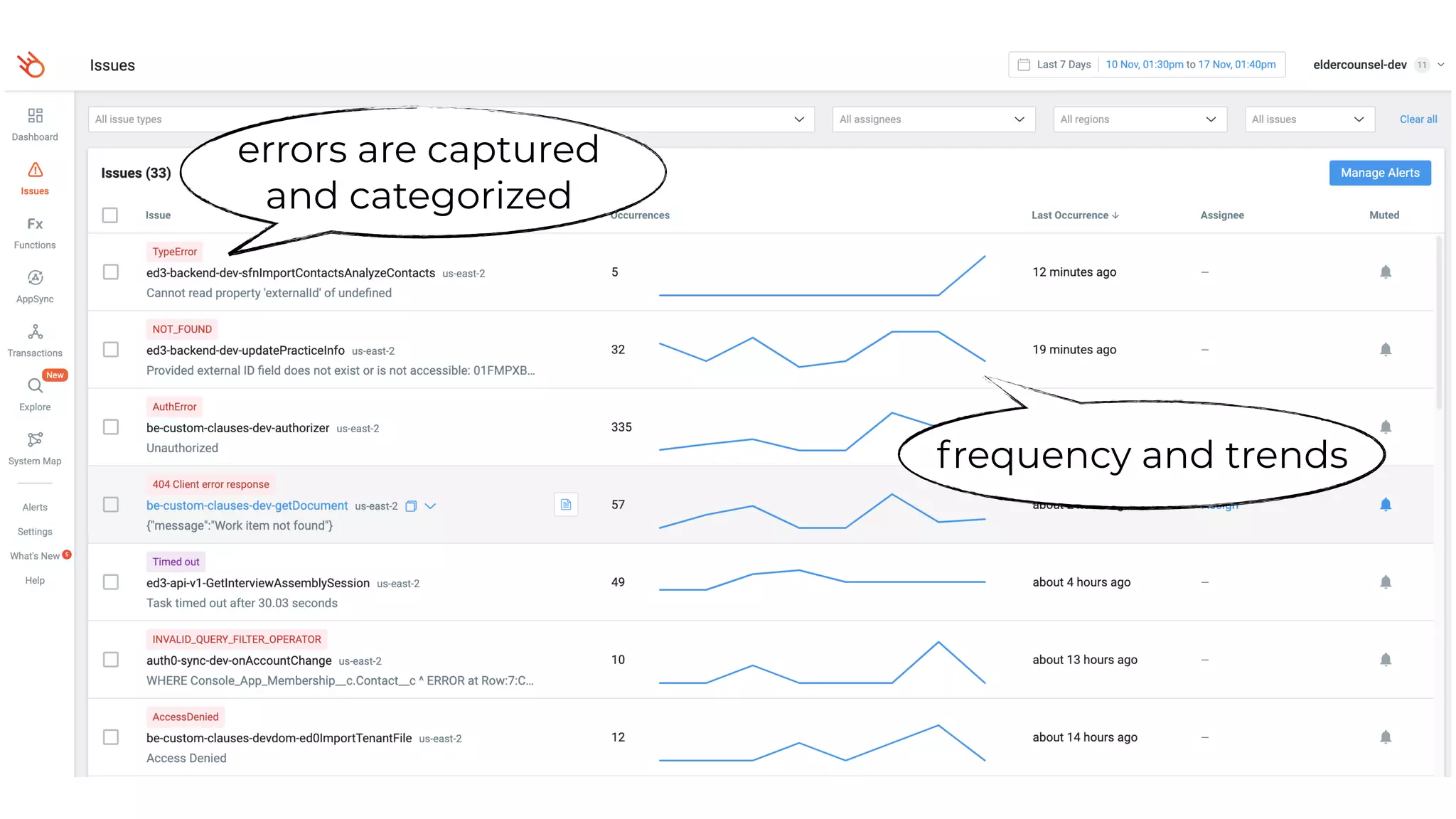Screen dimensions: 1456x819
Task: Click the Manage Alerts button
Action: [x=1380, y=173]
